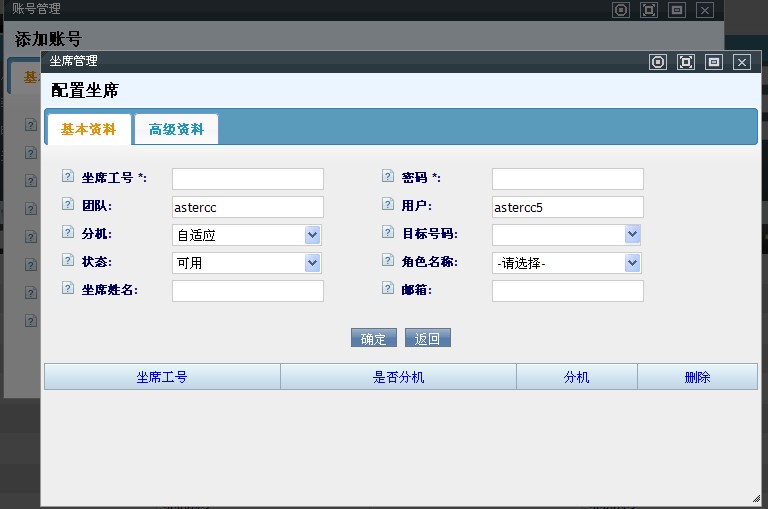Click help icon beside 坐席工号 field
This screenshot has width=768, height=509.
pyautogui.click(x=68, y=177)
